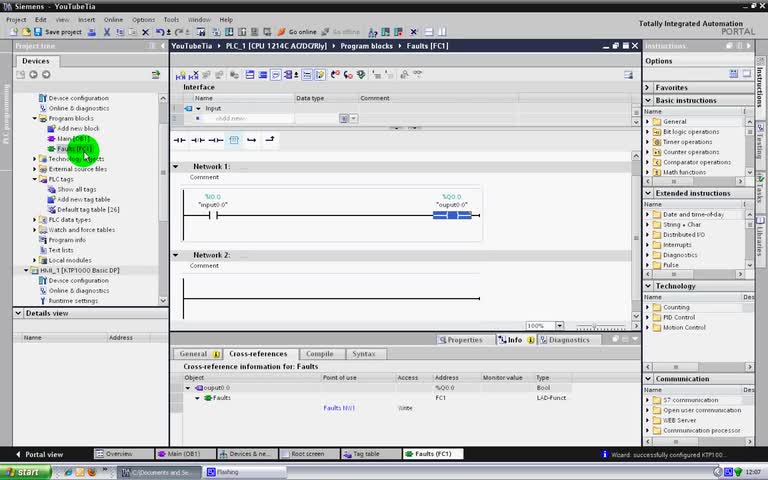Collapse the Details view panel

pos(18,313)
